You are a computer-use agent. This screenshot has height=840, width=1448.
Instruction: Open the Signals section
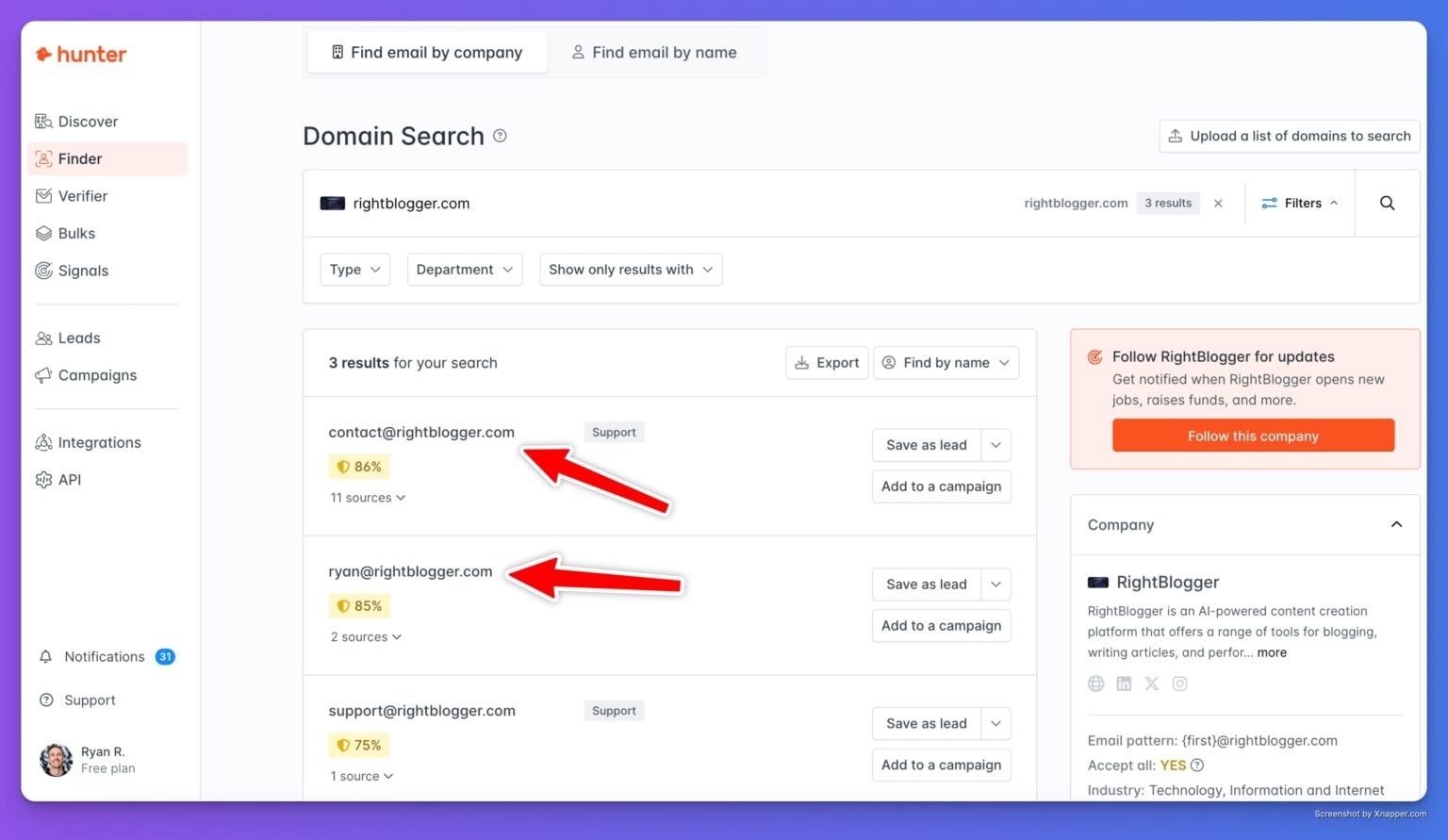point(82,271)
